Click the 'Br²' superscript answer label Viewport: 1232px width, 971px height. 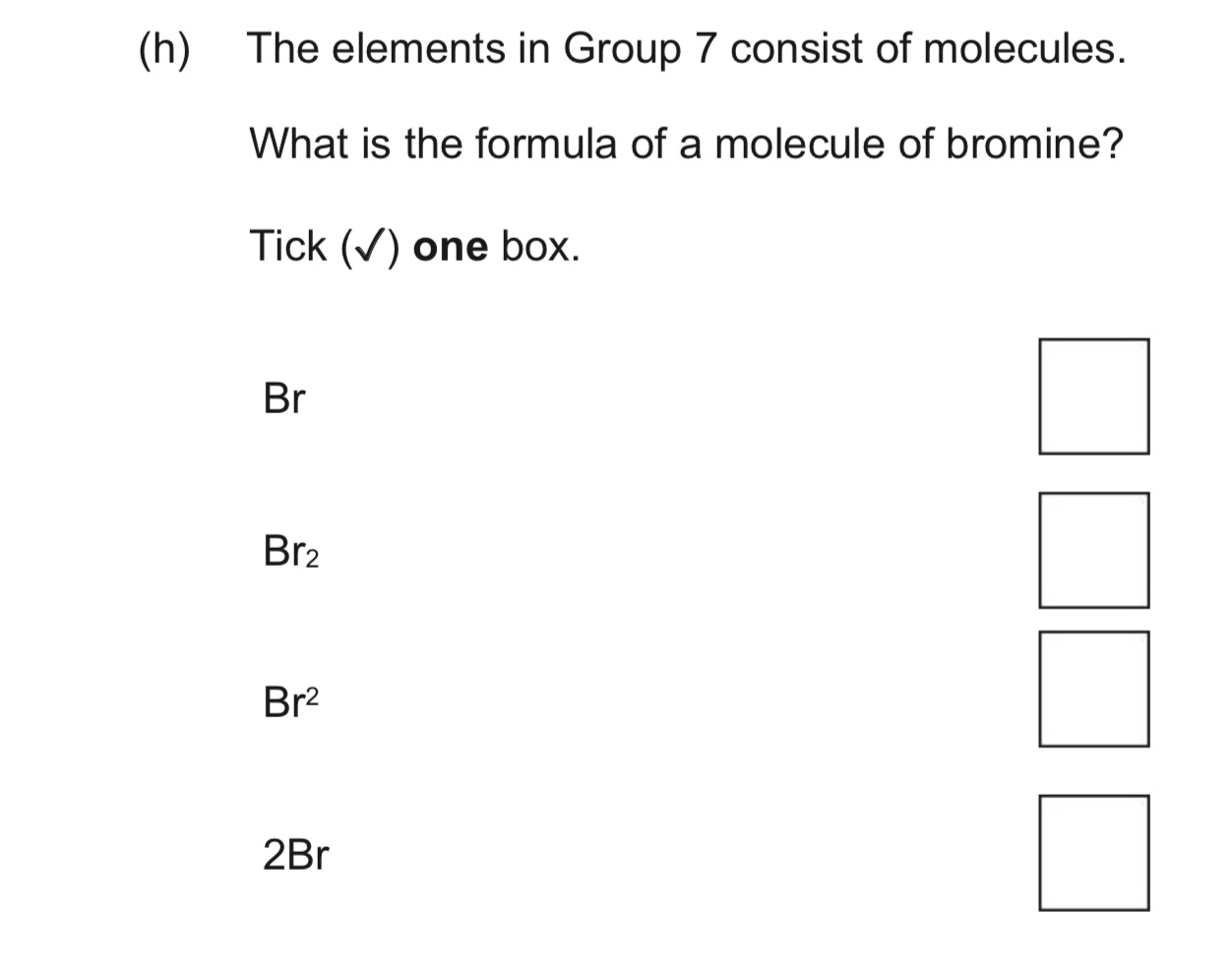click(x=290, y=702)
